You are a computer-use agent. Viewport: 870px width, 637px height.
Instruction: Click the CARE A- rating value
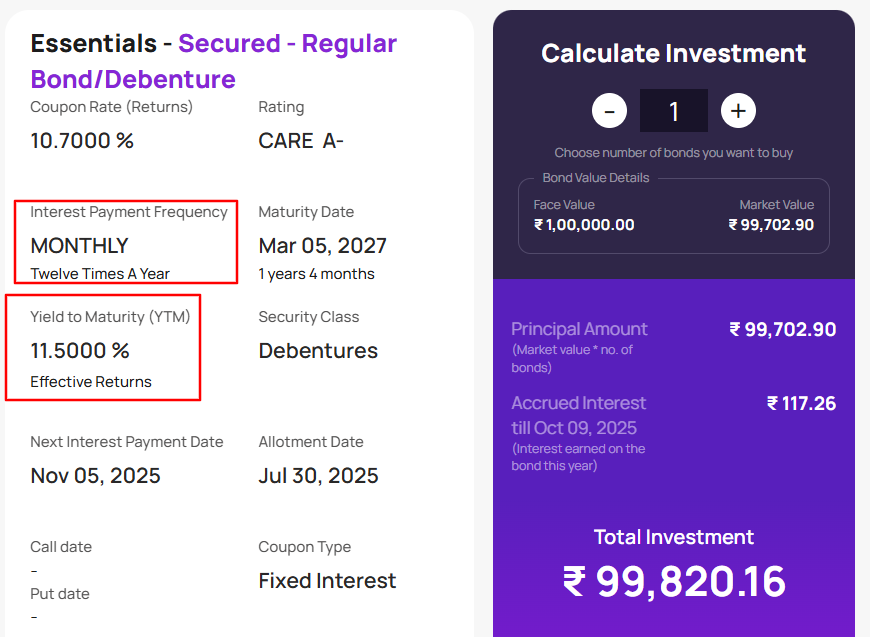click(301, 141)
